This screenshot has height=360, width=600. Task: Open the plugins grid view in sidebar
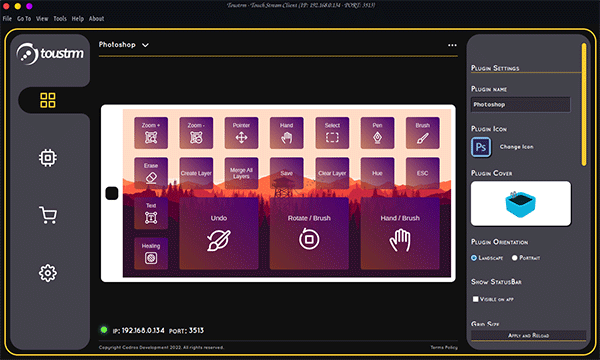tap(48, 100)
